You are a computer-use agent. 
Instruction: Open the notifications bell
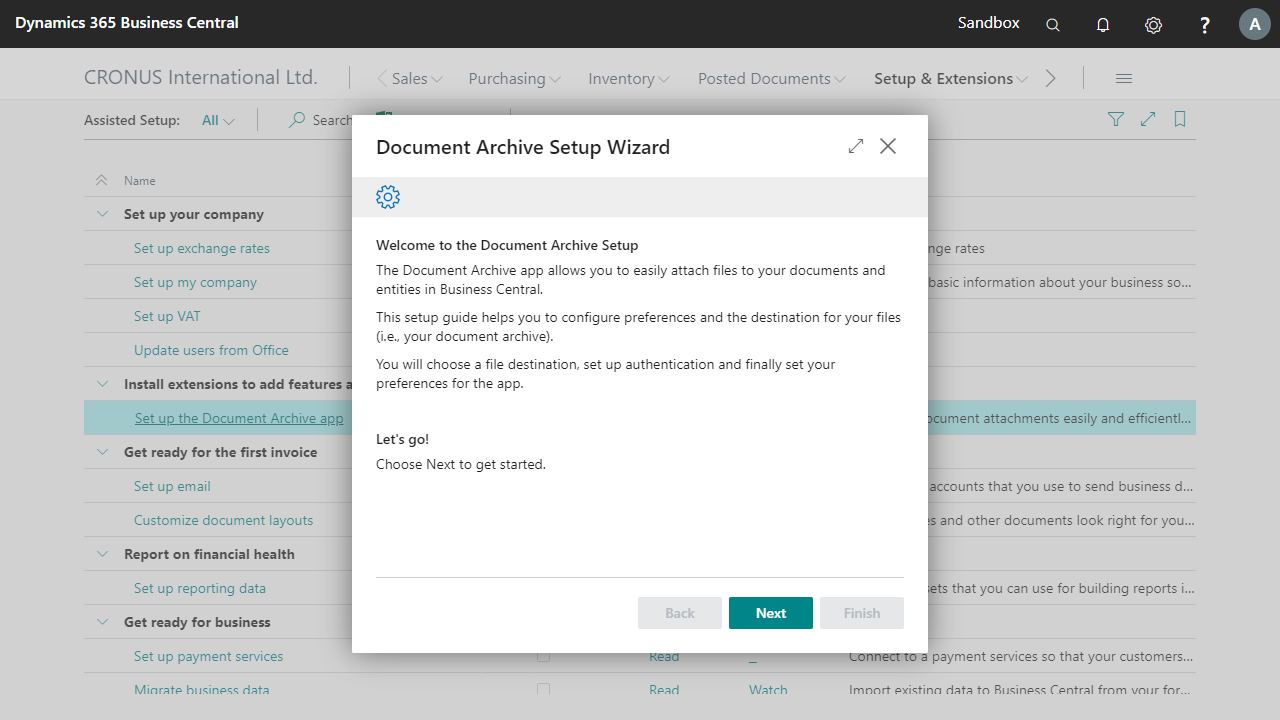1103,25
